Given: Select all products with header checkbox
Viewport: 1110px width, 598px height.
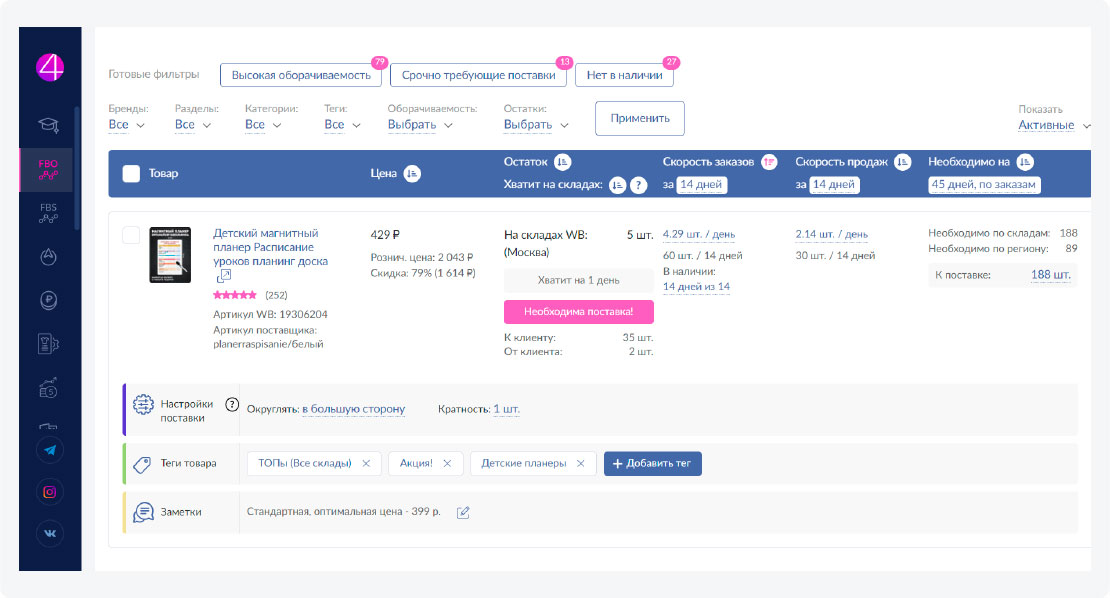Looking at the screenshot, I should (131, 173).
